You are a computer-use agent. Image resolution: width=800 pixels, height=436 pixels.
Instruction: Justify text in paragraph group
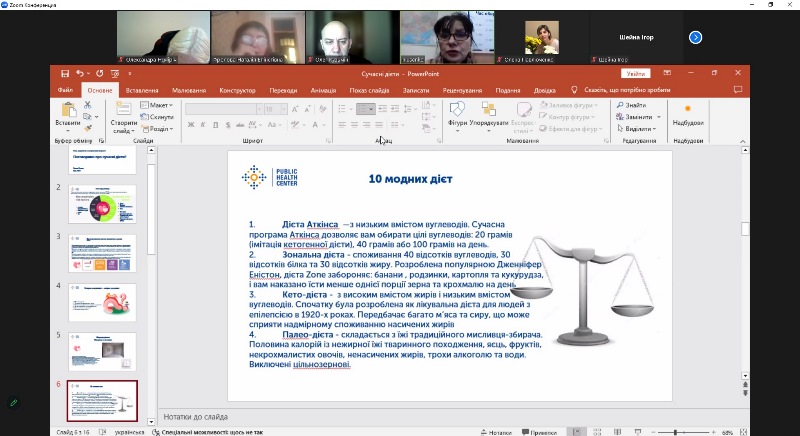379,124
